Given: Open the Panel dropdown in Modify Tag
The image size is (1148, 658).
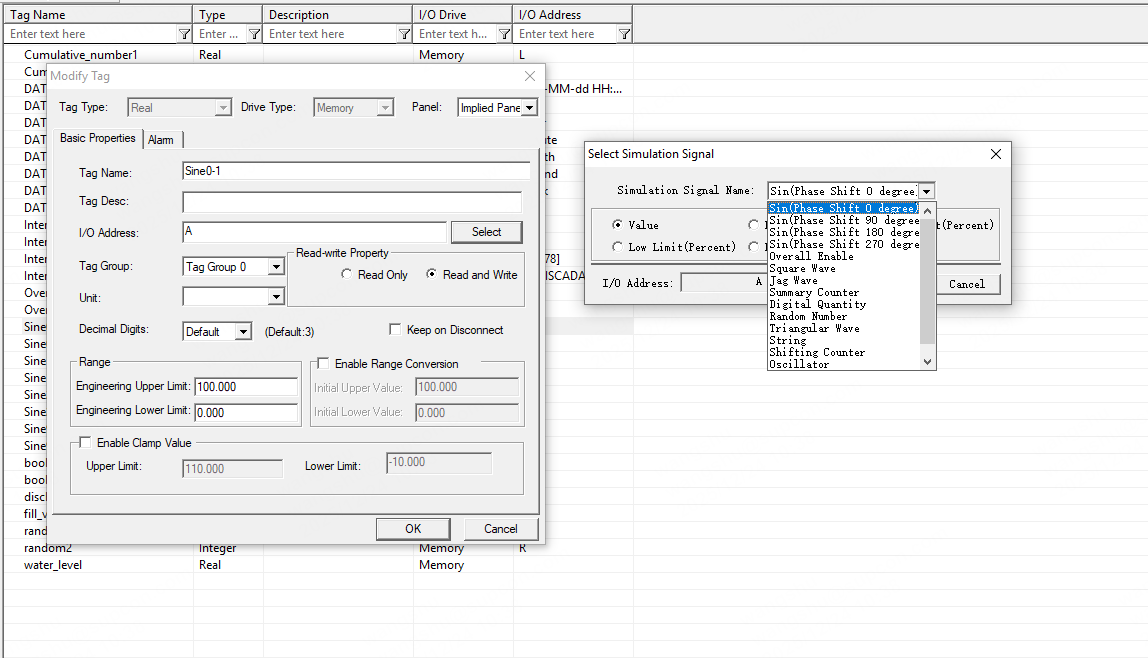Looking at the screenshot, I should point(529,108).
